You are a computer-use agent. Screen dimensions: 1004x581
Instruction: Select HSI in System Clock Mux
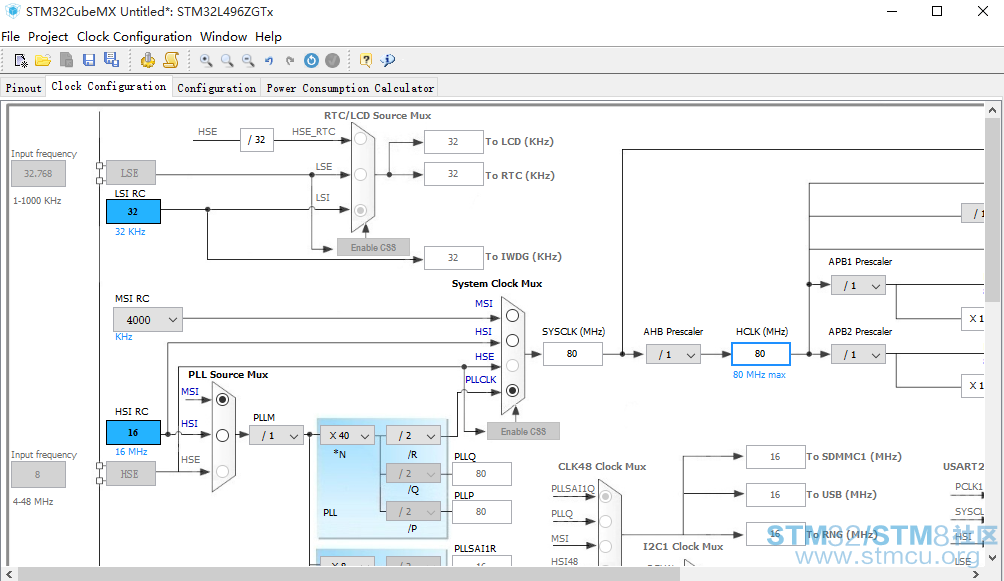pos(512,341)
